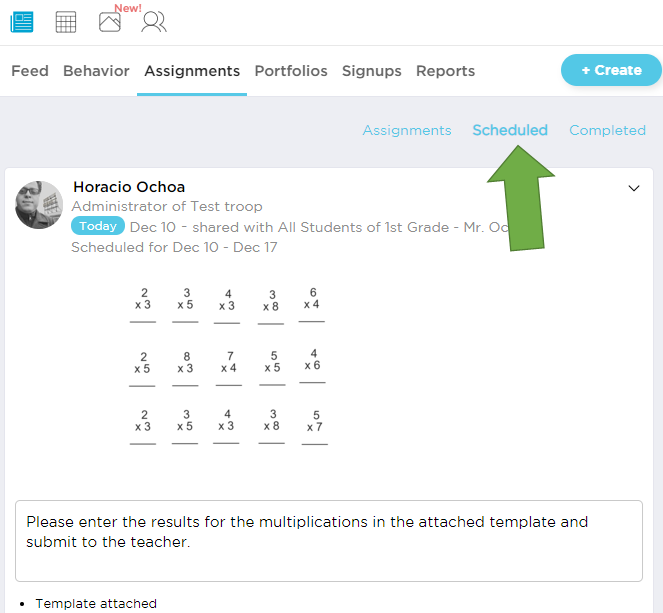
Task: Switch to the Behavior tab
Action: (x=96, y=71)
